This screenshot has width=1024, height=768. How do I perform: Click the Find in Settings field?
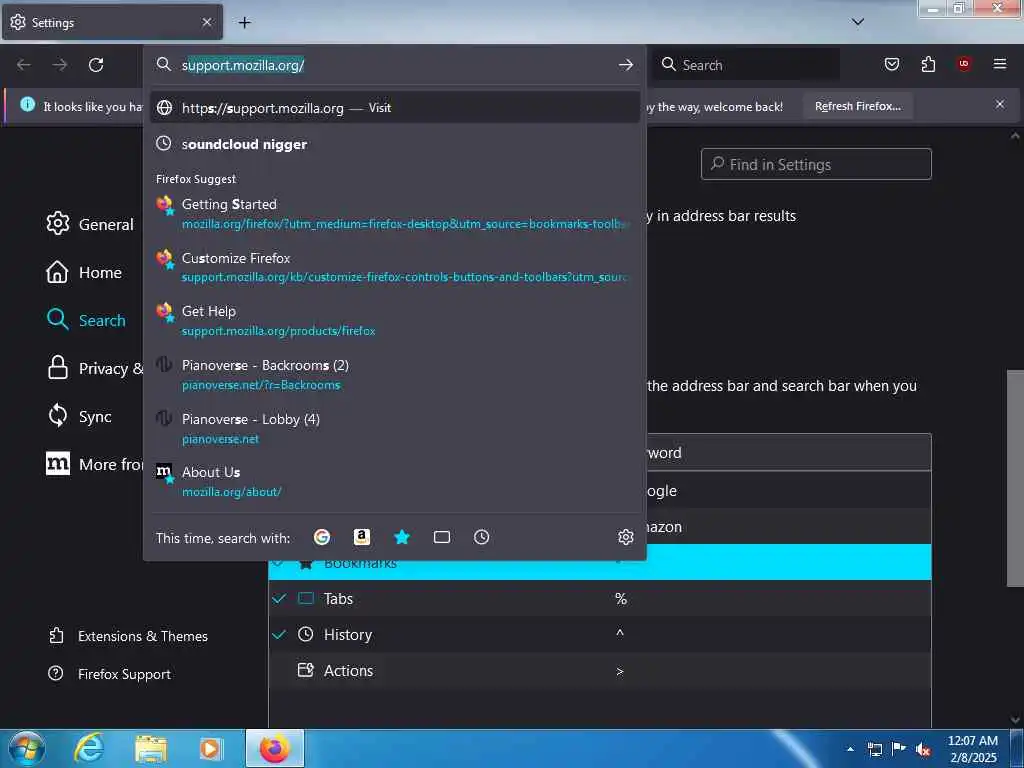(x=816, y=164)
